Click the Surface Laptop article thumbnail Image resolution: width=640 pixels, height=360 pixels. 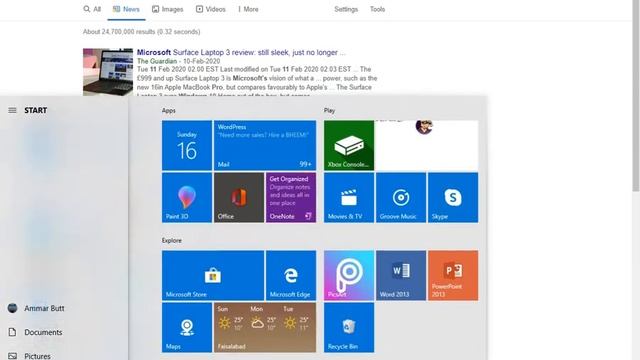point(108,72)
